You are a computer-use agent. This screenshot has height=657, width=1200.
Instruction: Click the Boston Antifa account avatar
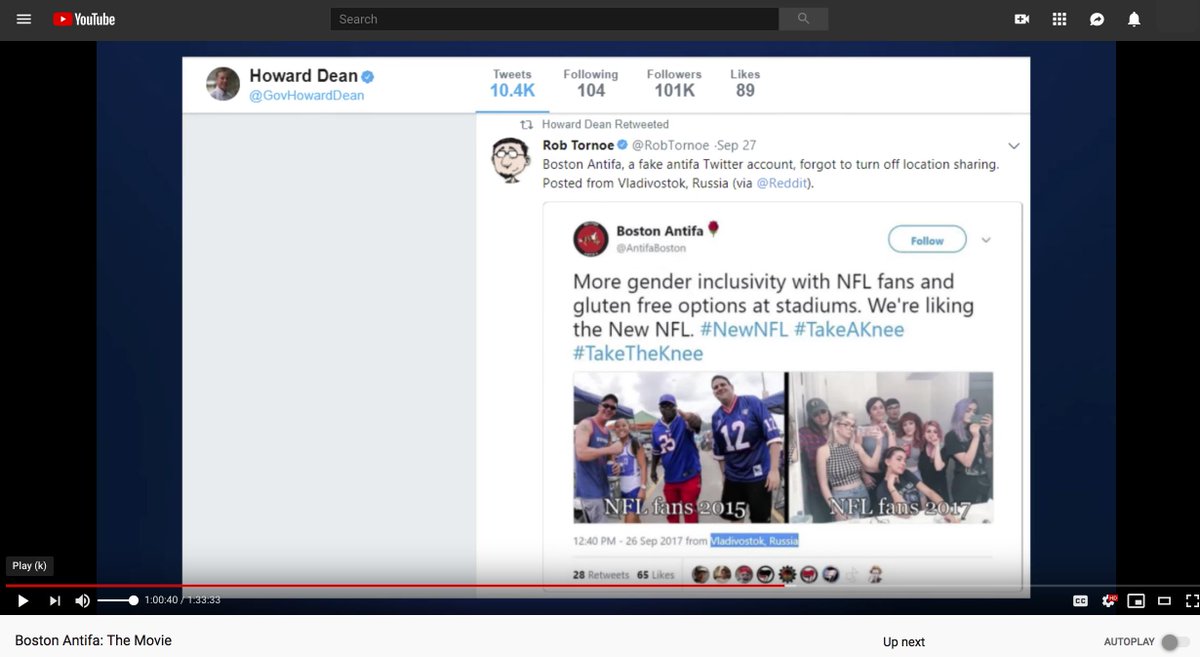(591, 240)
